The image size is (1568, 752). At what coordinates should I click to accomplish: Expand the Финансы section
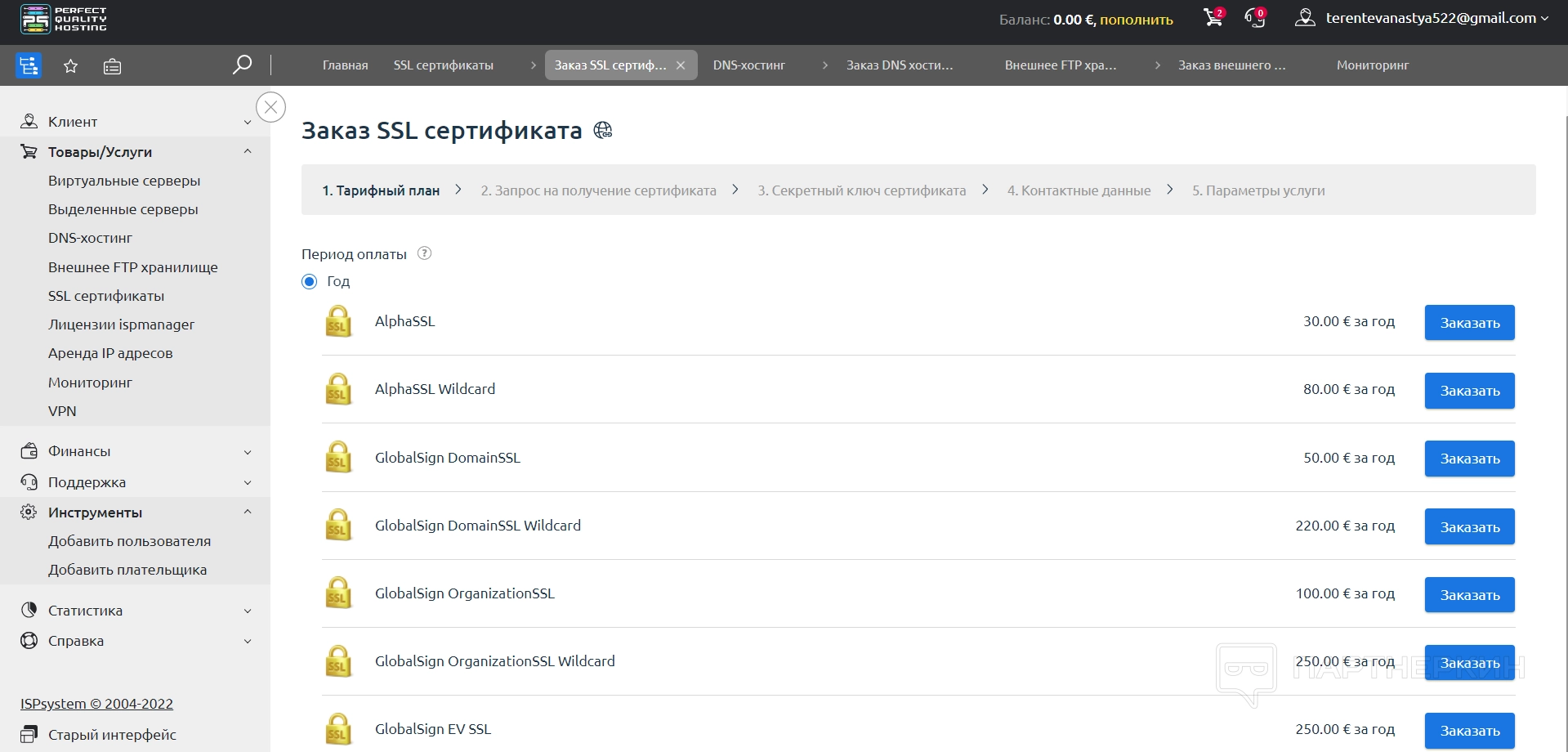pos(248,451)
